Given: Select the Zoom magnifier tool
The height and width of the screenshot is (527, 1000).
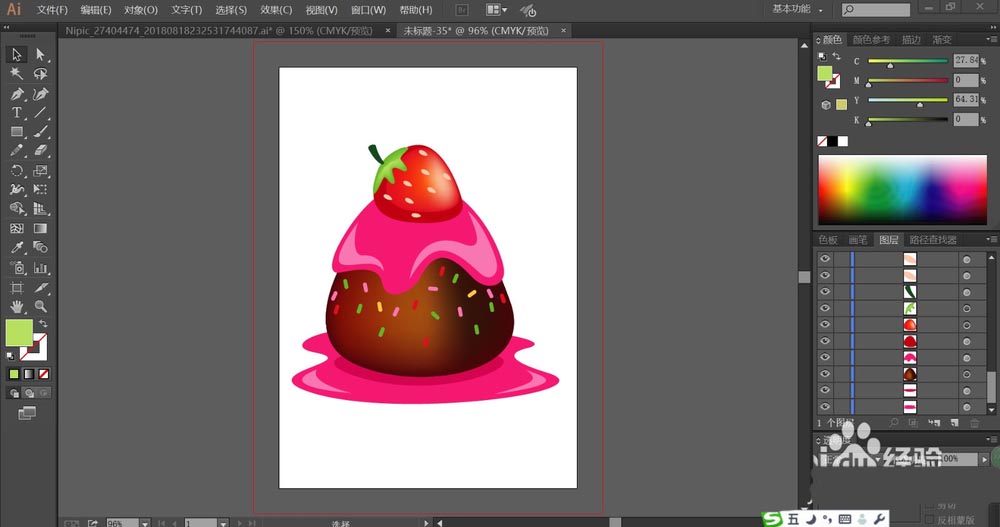Looking at the screenshot, I should tap(40, 307).
